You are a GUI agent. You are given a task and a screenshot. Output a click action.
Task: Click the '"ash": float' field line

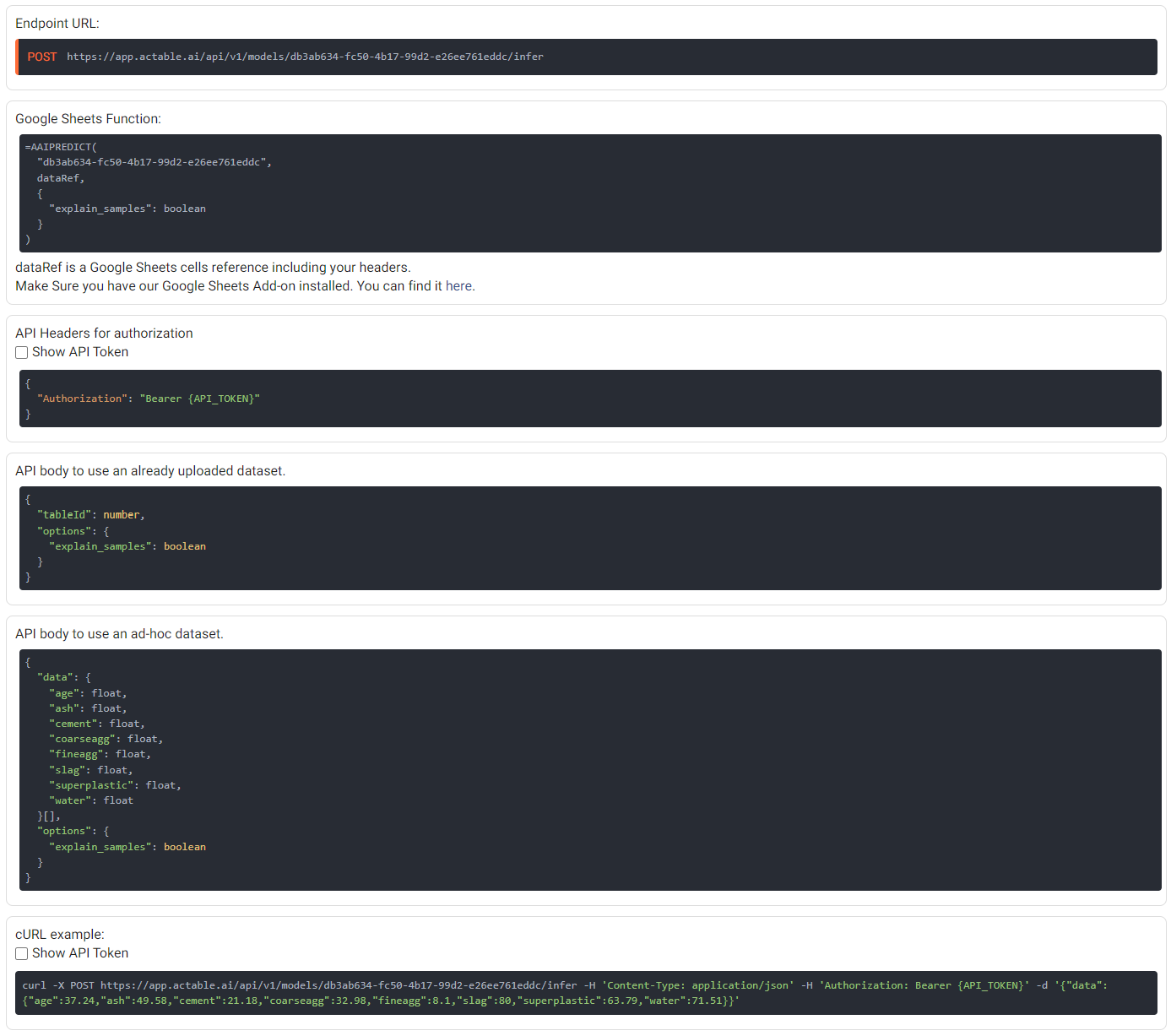click(88, 708)
